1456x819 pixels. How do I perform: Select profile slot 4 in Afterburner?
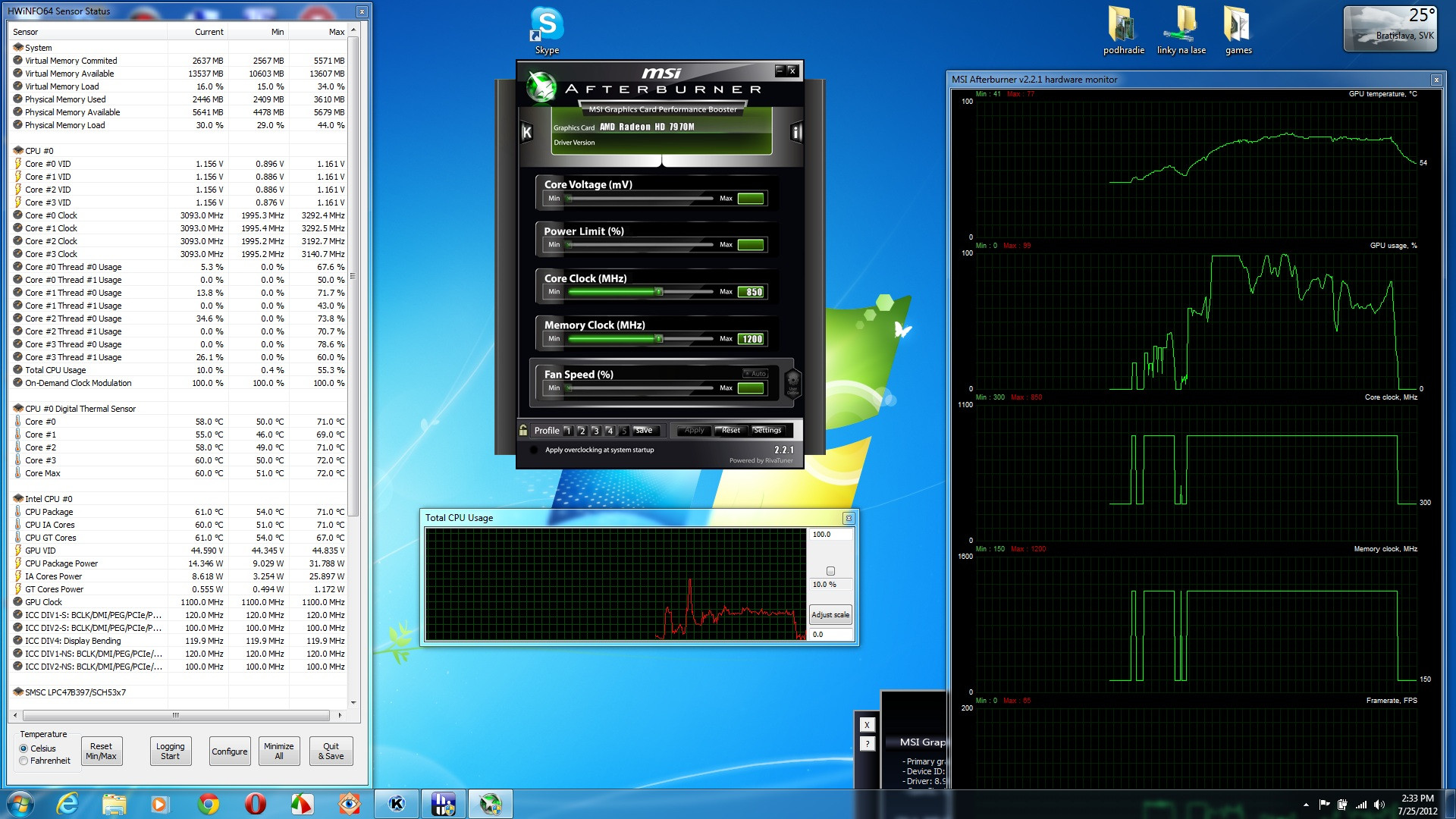pyautogui.click(x=610, y=431)
